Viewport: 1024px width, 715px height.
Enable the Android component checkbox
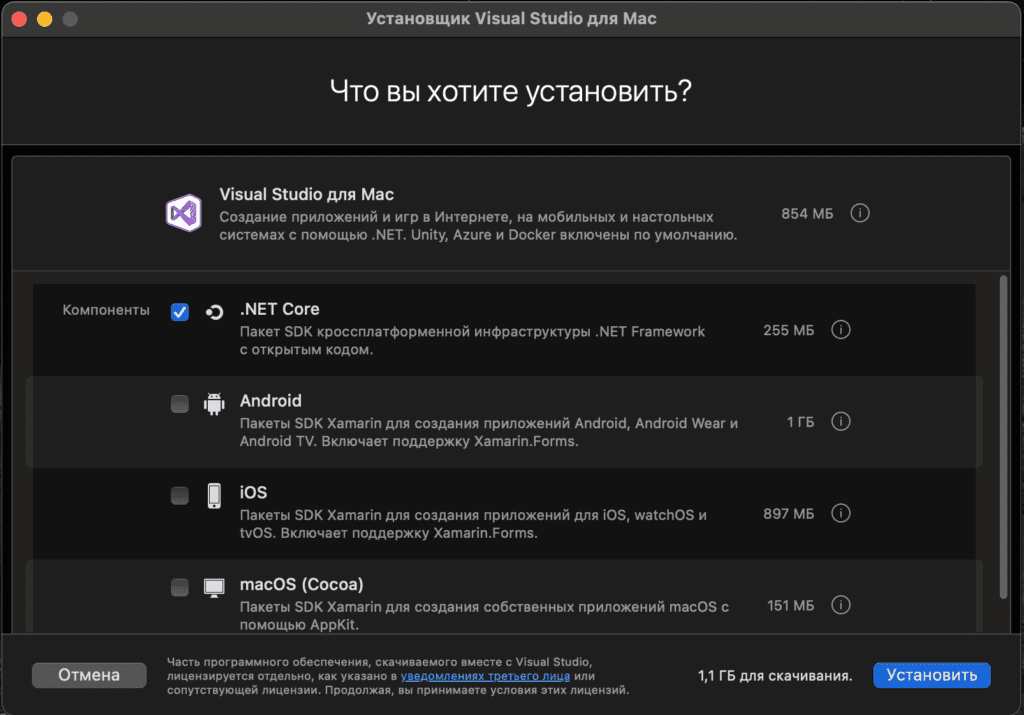click(180, 404)
